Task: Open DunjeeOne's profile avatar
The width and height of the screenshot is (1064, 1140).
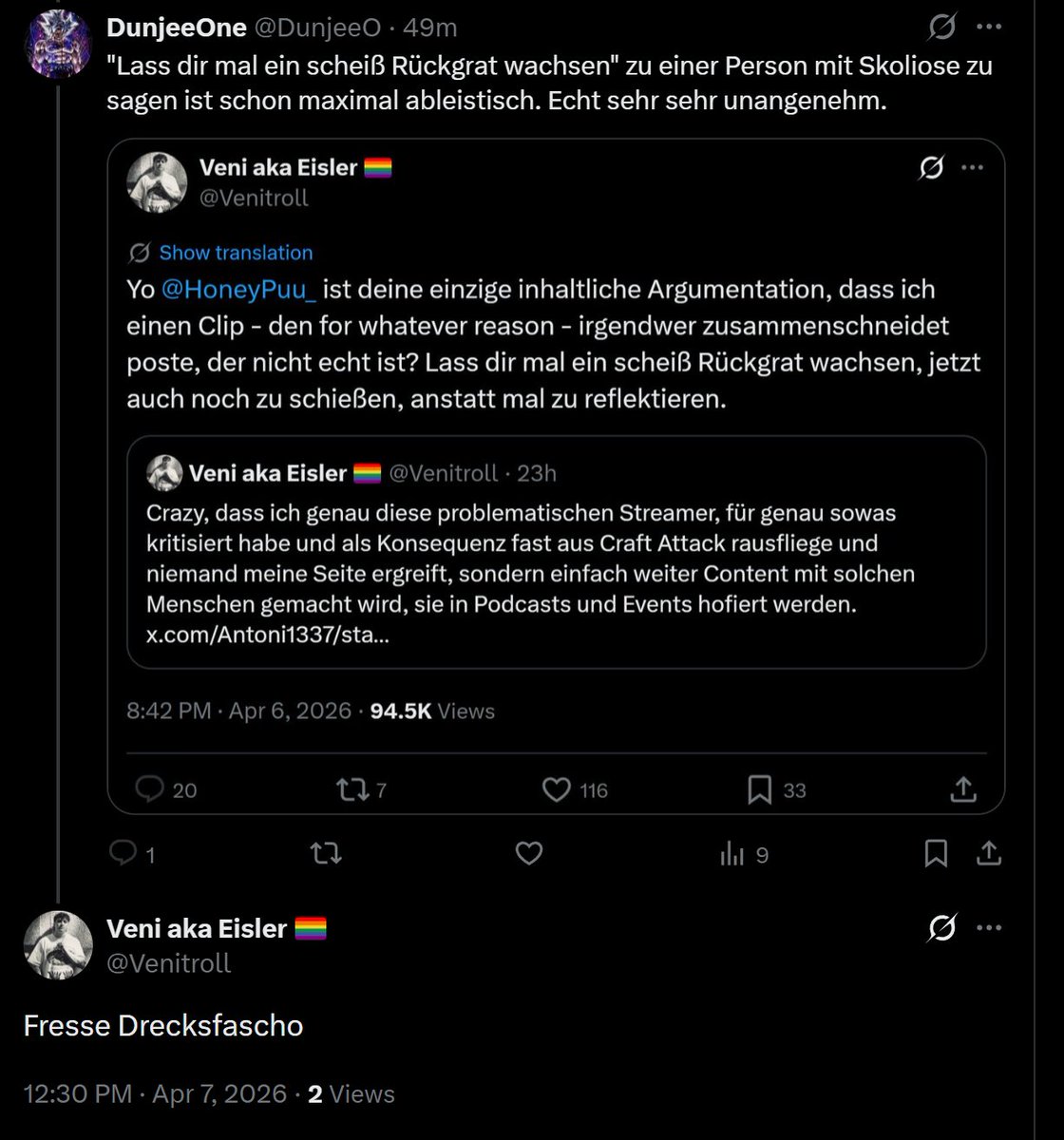Action: point(59,44)
